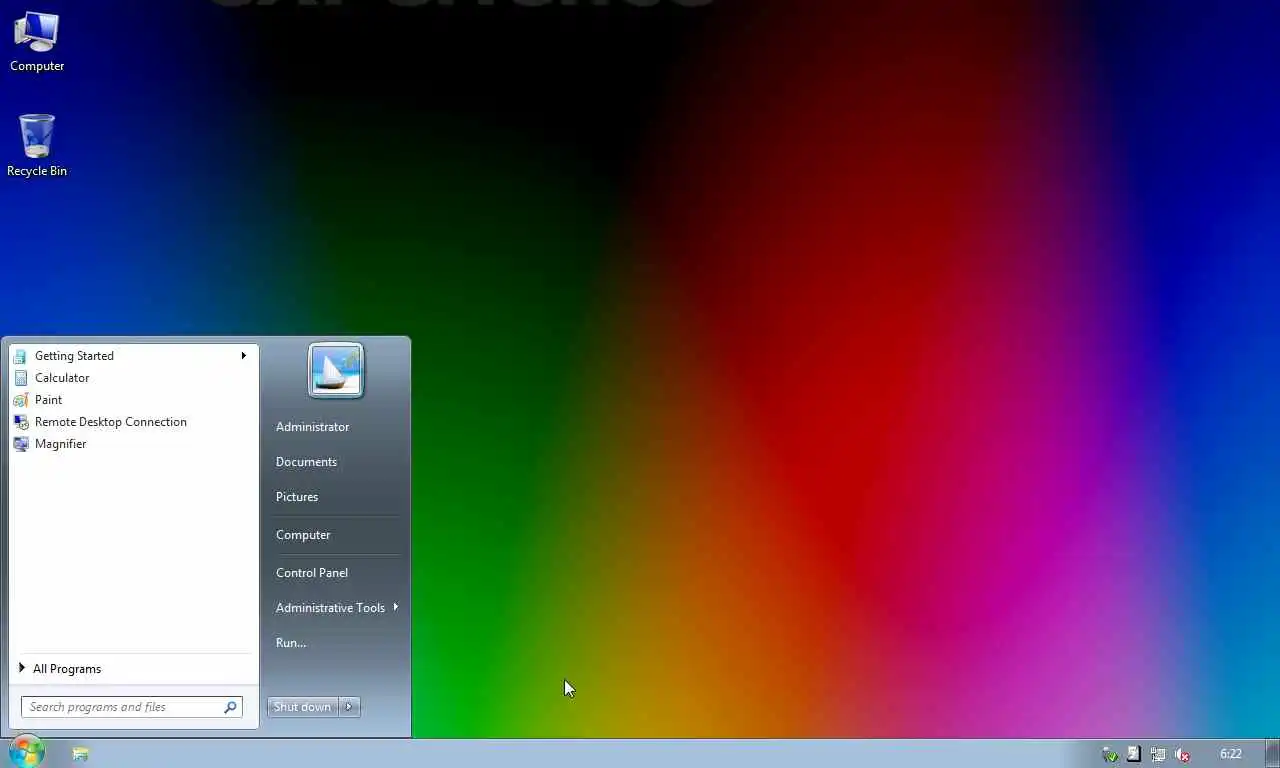Click the taskbar clock showing 6:22

(1231, 754)
